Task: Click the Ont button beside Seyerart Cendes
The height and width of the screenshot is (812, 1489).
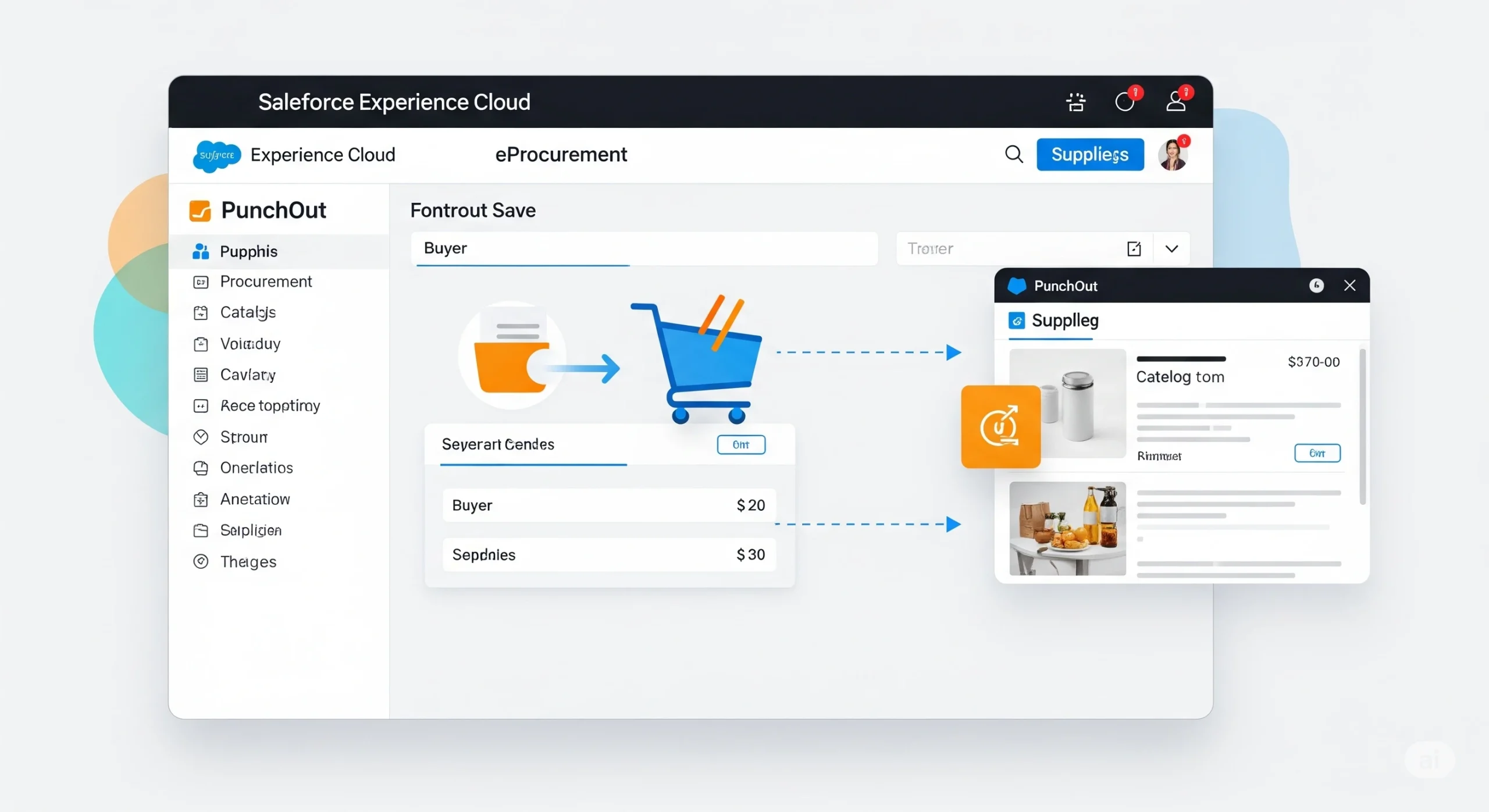Action: click(740, 444)
